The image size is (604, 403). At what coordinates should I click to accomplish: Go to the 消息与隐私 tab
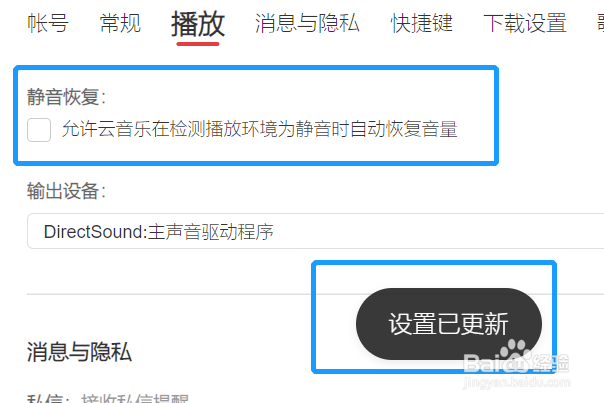307,23
